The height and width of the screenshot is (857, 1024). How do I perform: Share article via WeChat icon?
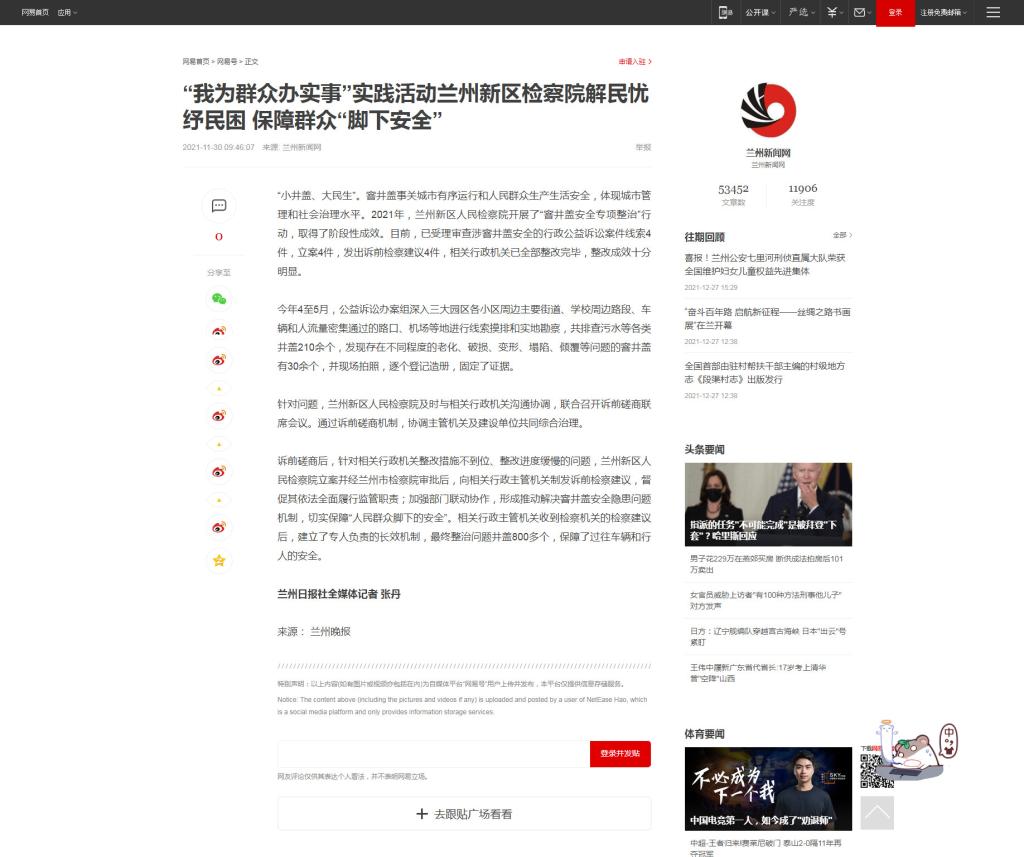pyautogui.click(x=218, y=298)
